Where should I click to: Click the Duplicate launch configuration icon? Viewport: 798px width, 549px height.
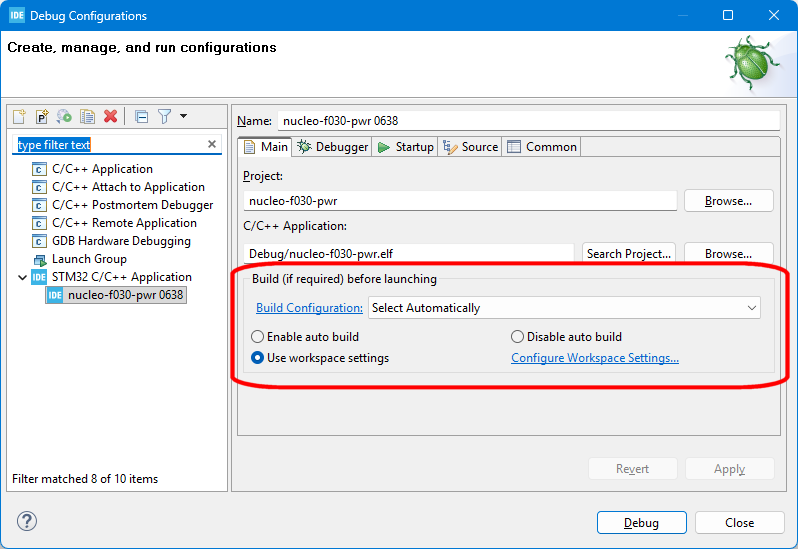[87, 117]
